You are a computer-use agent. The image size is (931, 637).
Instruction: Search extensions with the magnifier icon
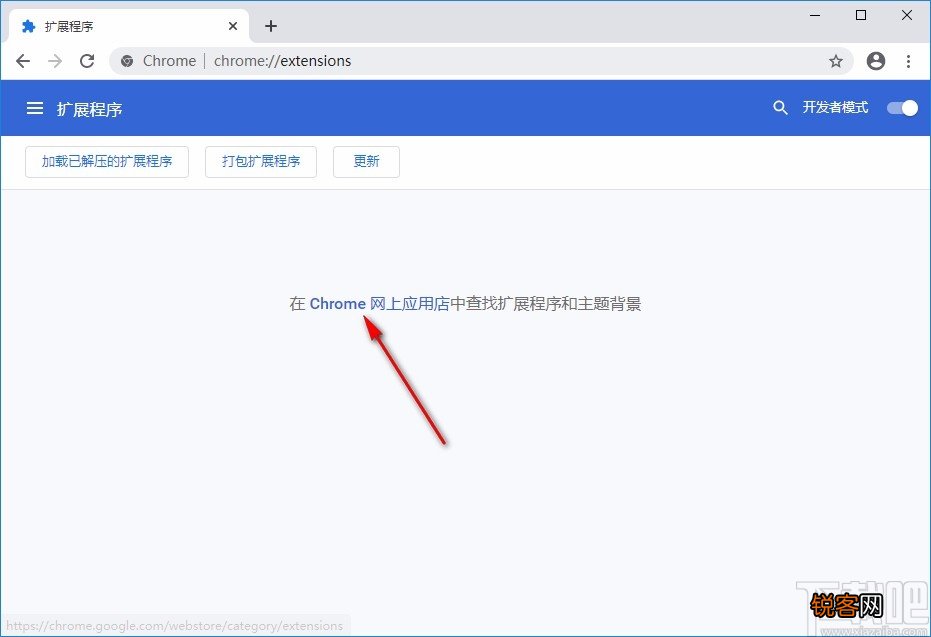tap(780, 107)
